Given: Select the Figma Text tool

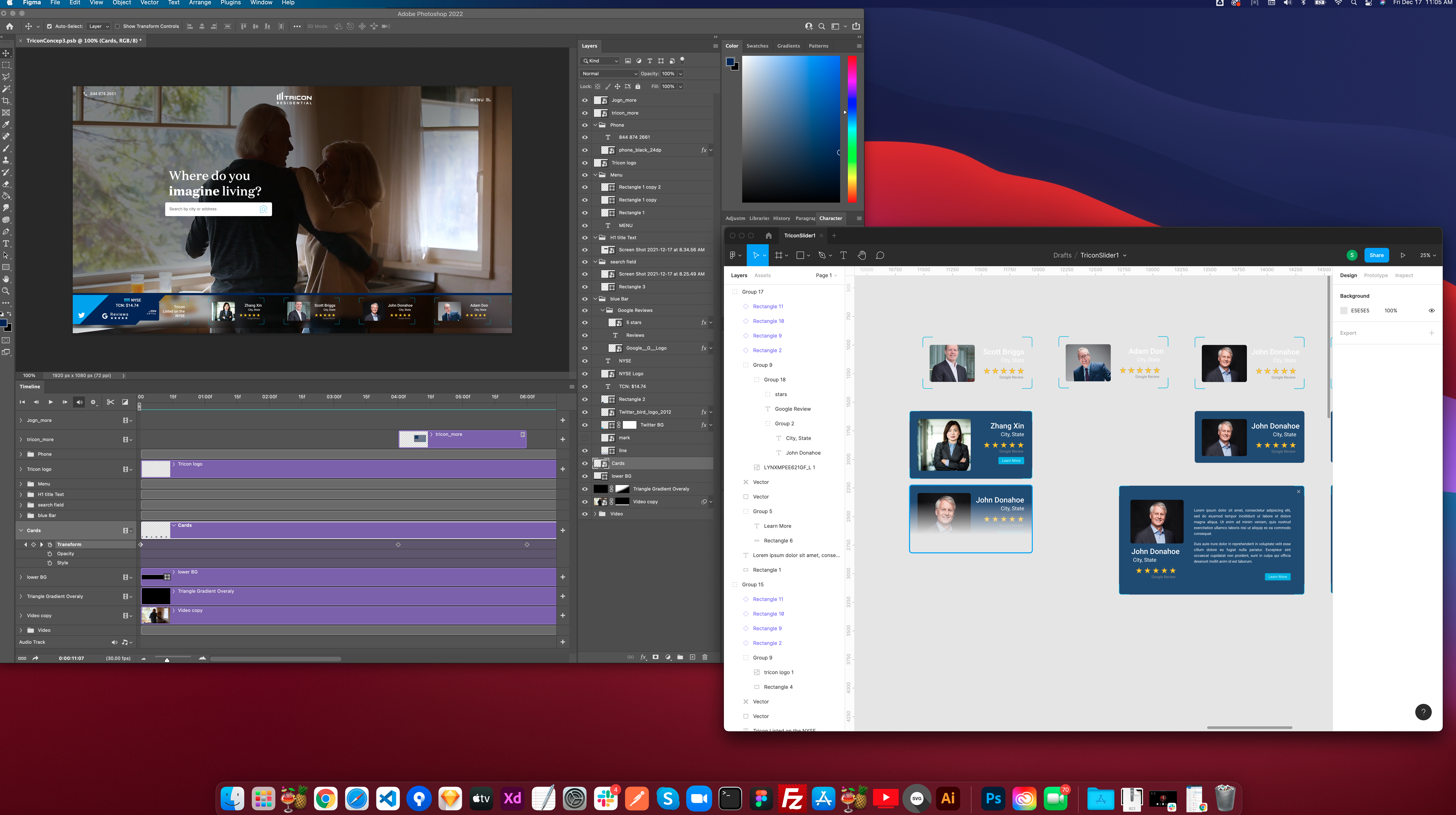Looking at the screenshot, I should coord(843,255).
